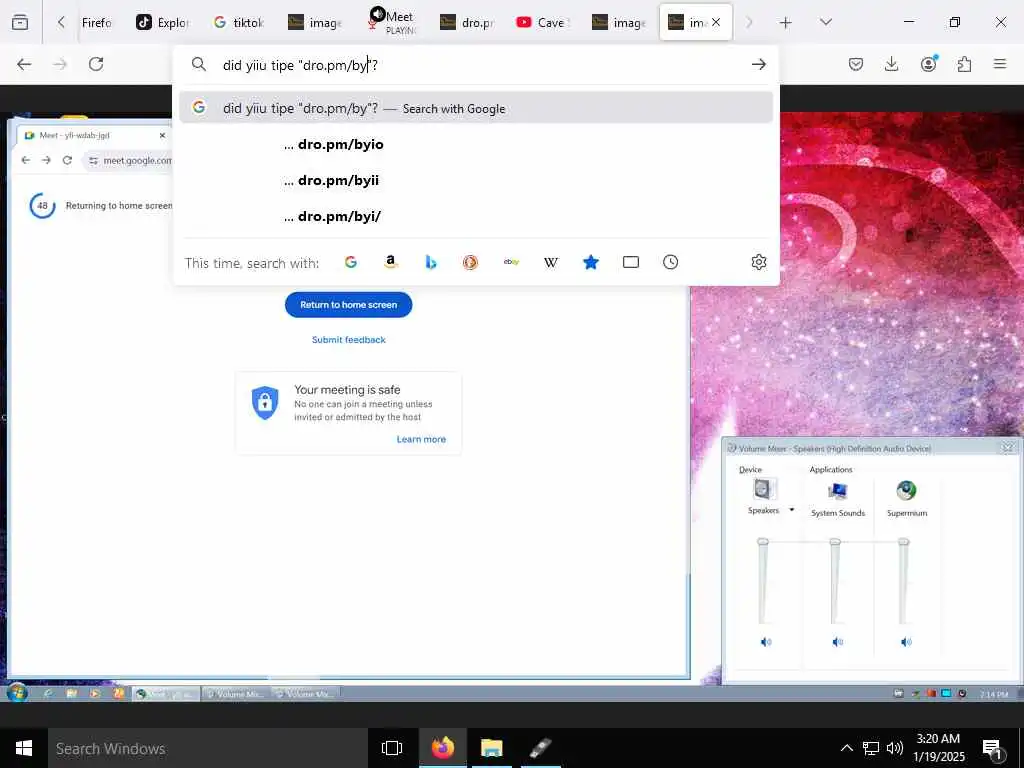Click the Submit feedback link
1024x768 pixels.
coord(348,340)
